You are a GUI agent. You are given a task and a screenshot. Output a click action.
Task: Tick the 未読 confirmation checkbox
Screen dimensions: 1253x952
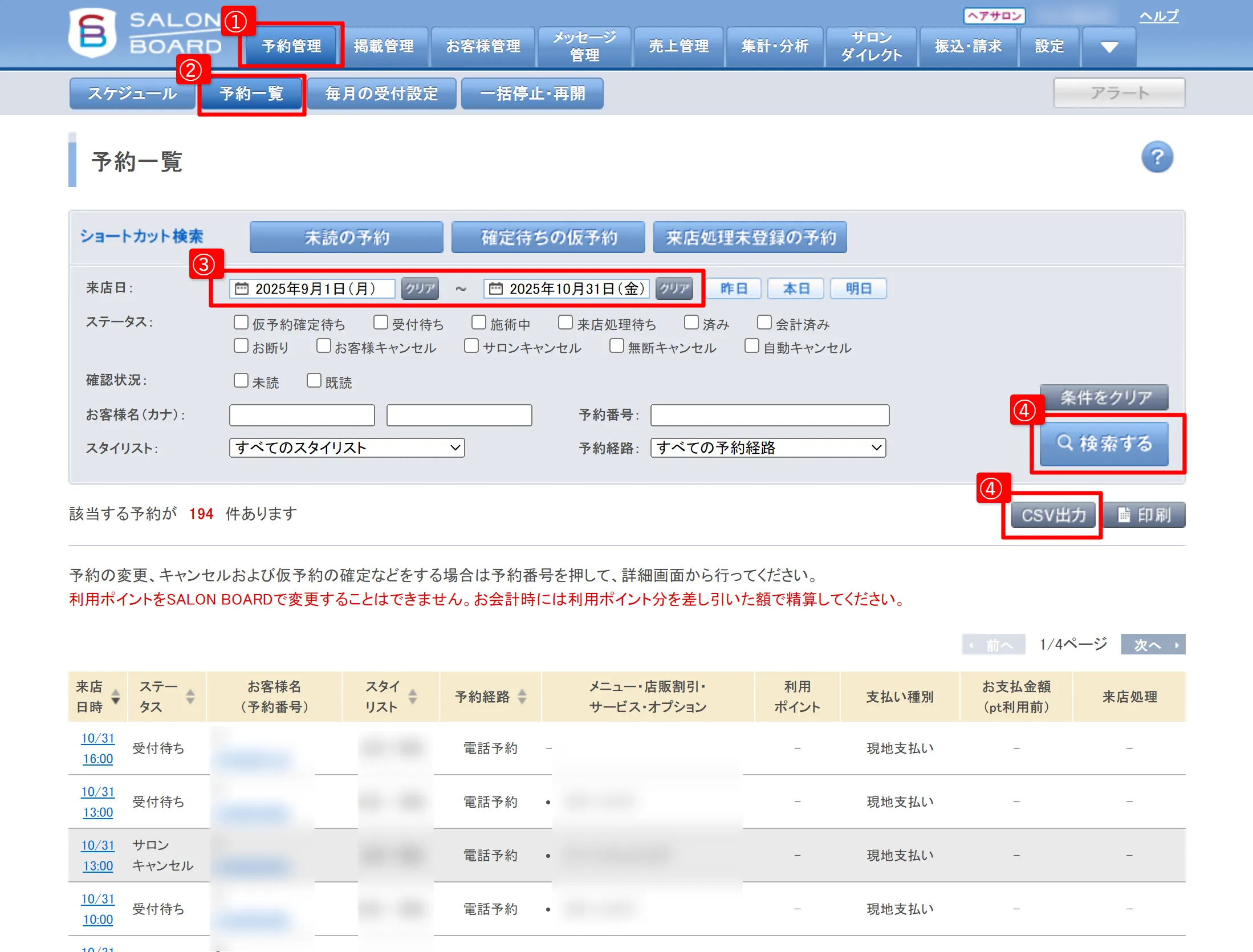241,381
